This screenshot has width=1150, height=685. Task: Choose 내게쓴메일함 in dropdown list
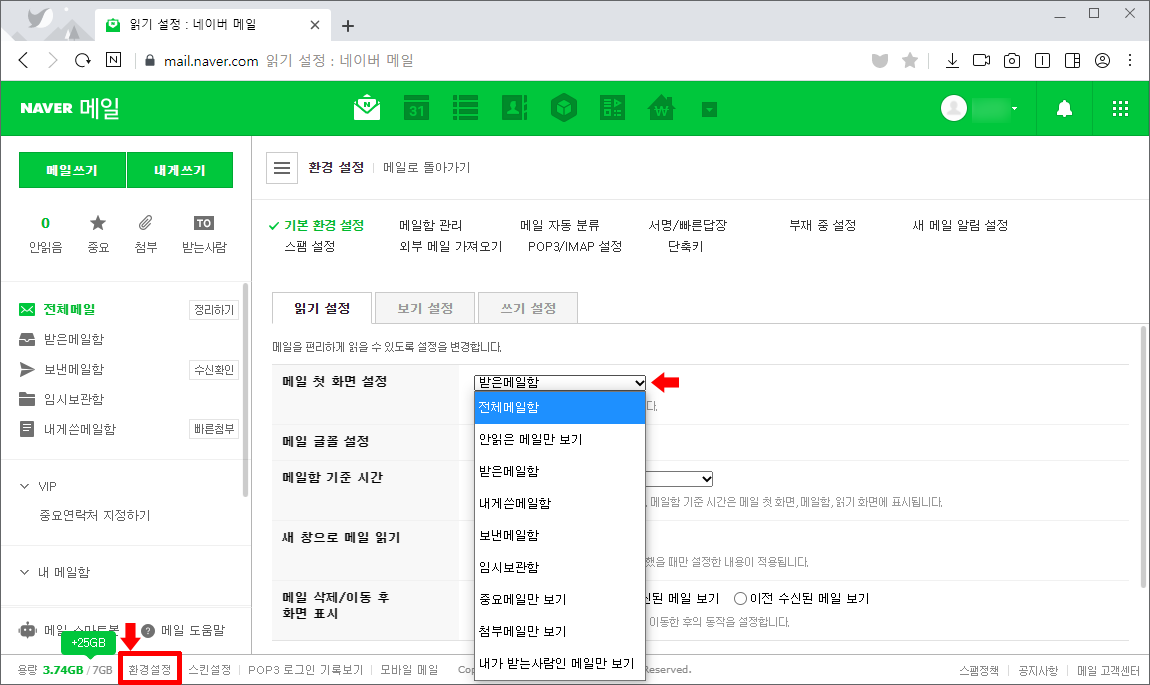pyautogui.click(x=560, y=503)
